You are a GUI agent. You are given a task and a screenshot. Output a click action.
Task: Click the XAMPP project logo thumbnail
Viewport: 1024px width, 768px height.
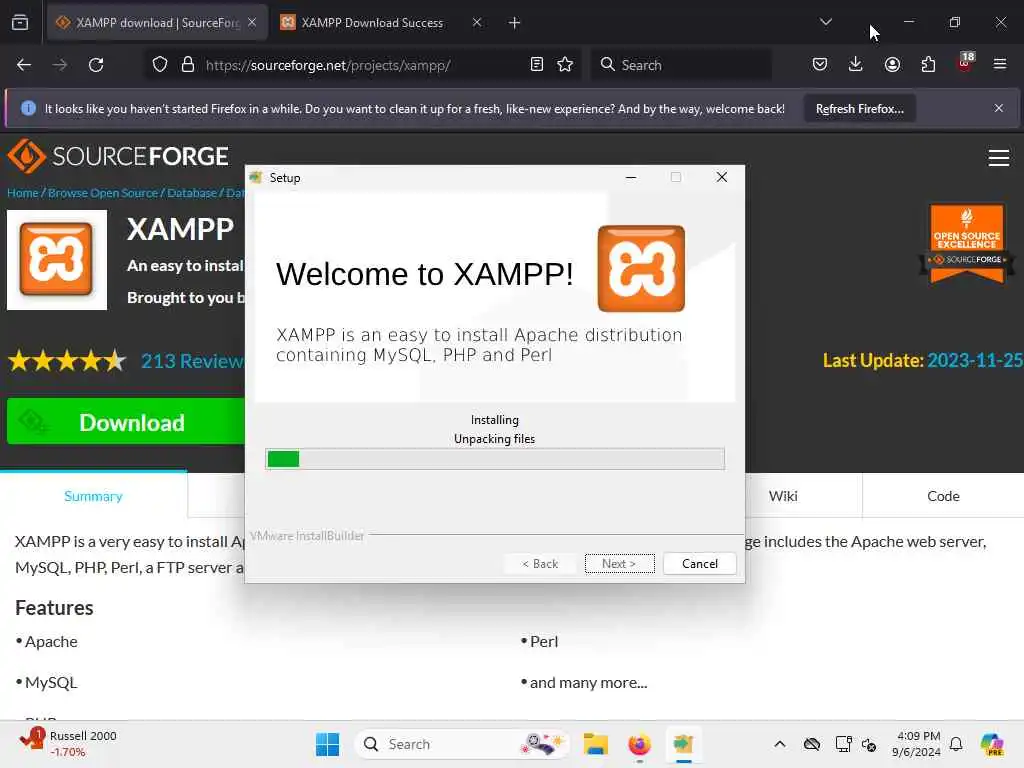[57, 260]
